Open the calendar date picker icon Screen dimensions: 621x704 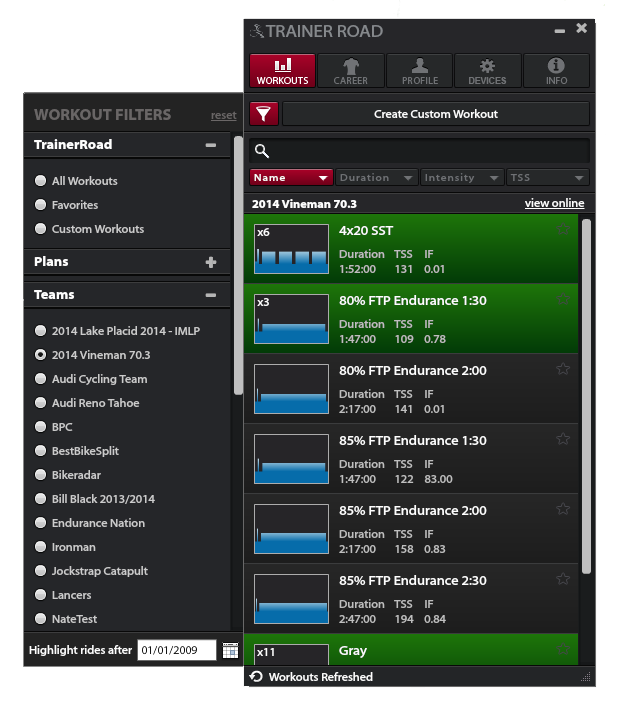tap(230, 650)
